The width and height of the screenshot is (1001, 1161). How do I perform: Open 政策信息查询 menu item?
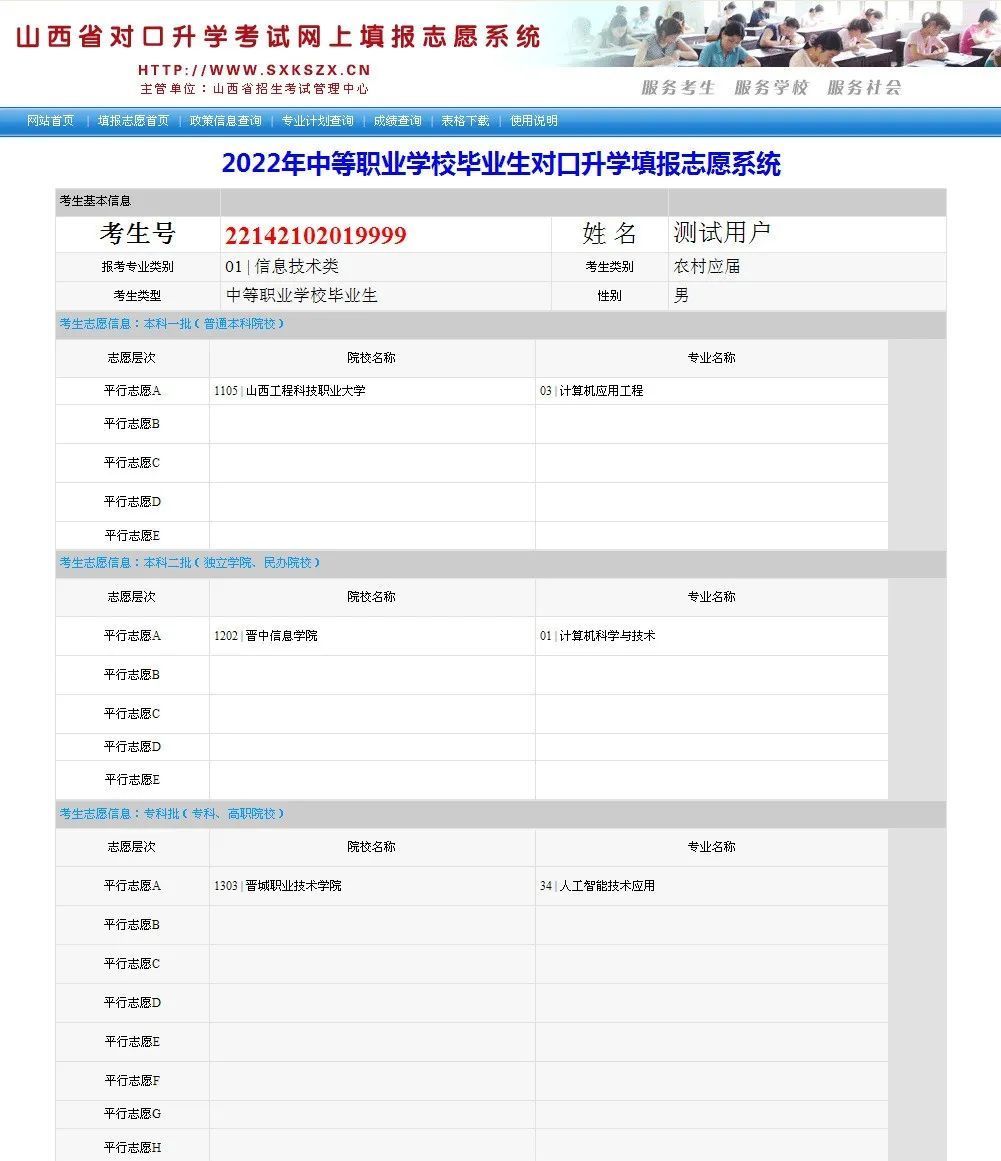coord(225,121)
